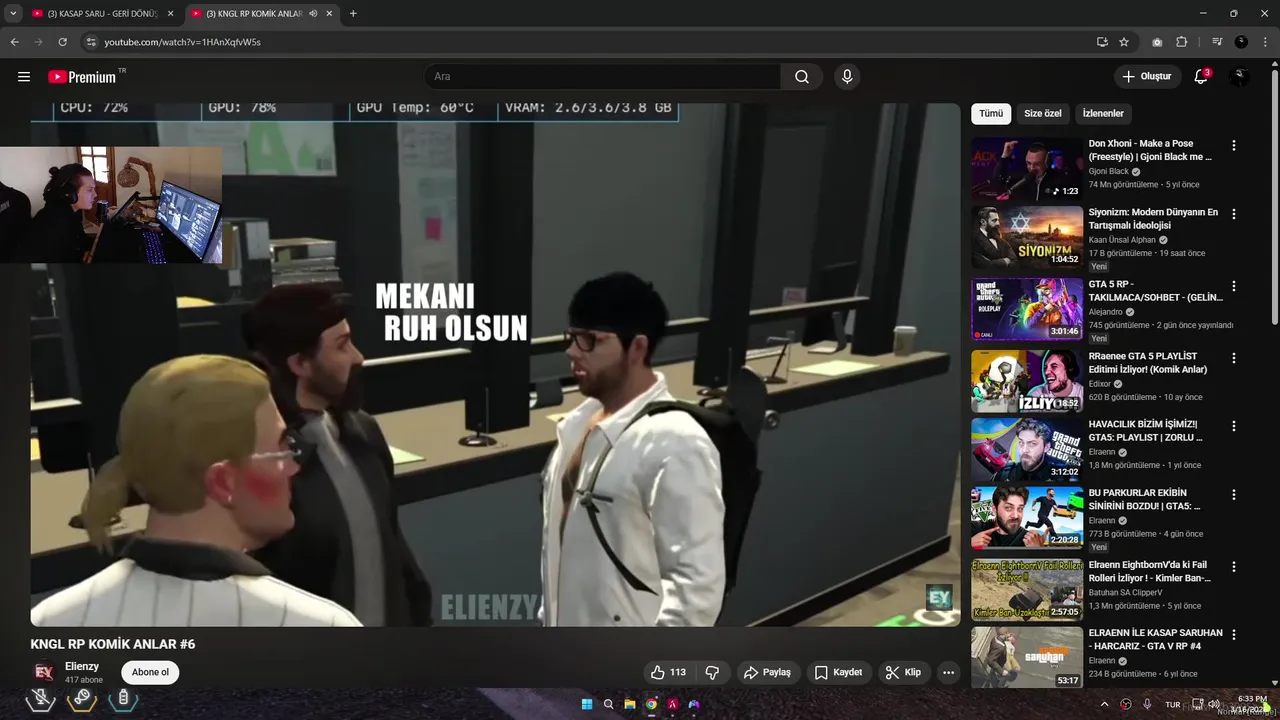Click the camera extension icon

1157,42
